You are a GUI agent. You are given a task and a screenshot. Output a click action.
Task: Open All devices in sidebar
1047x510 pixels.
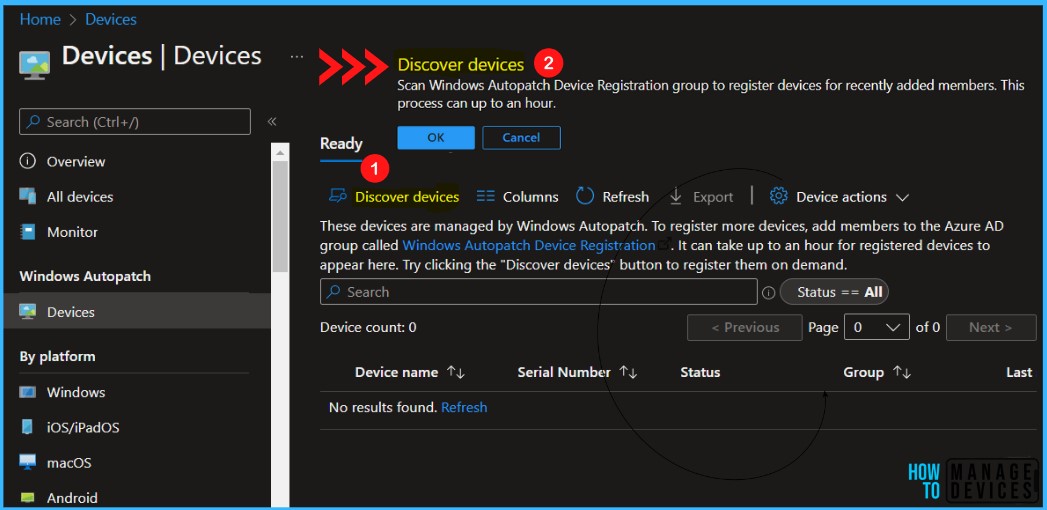(x=79, y=197)
